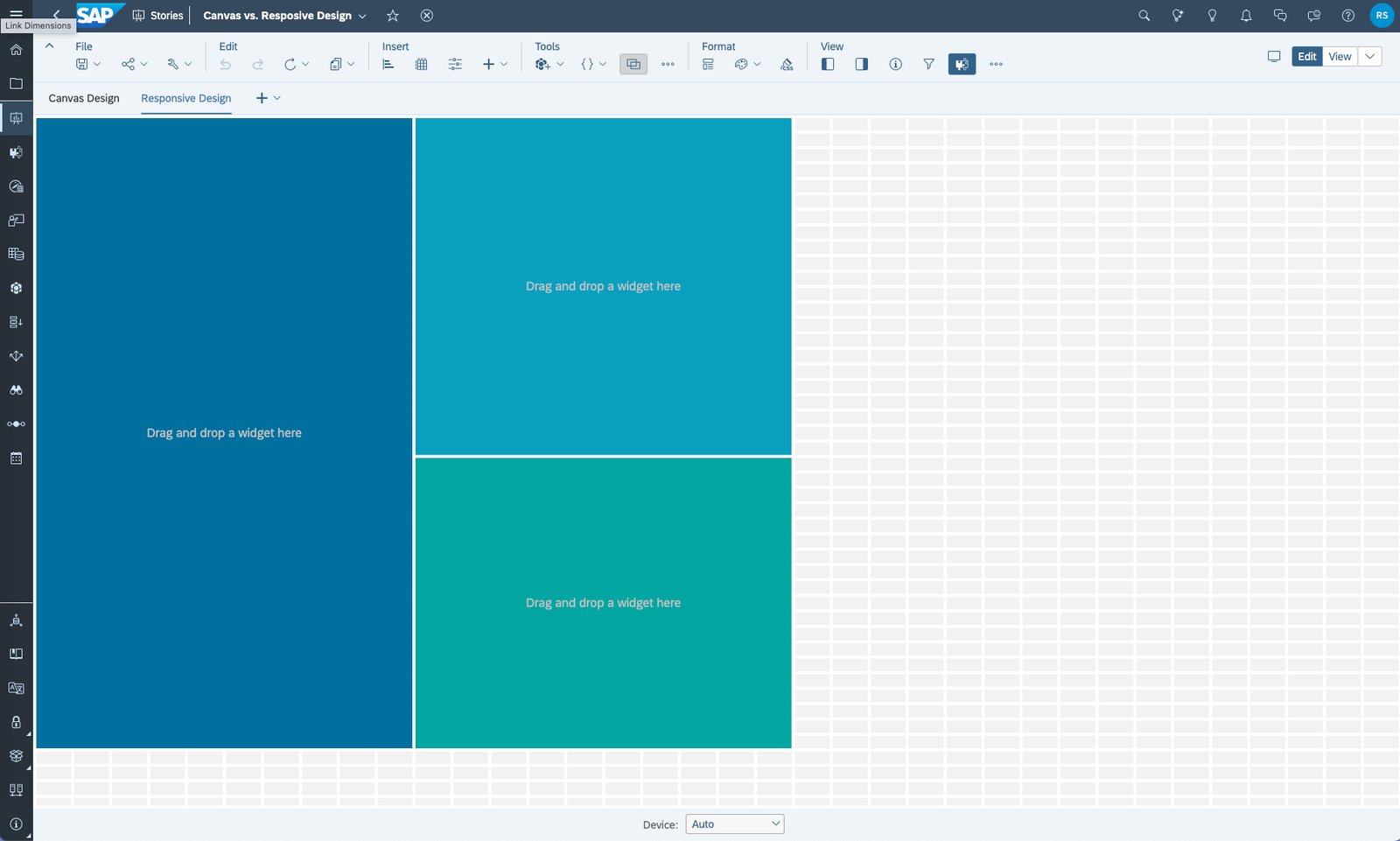This screenshot has width=1400, height=841.
Task: Expand the story title dropdown arrow
Action: [362, 16]
